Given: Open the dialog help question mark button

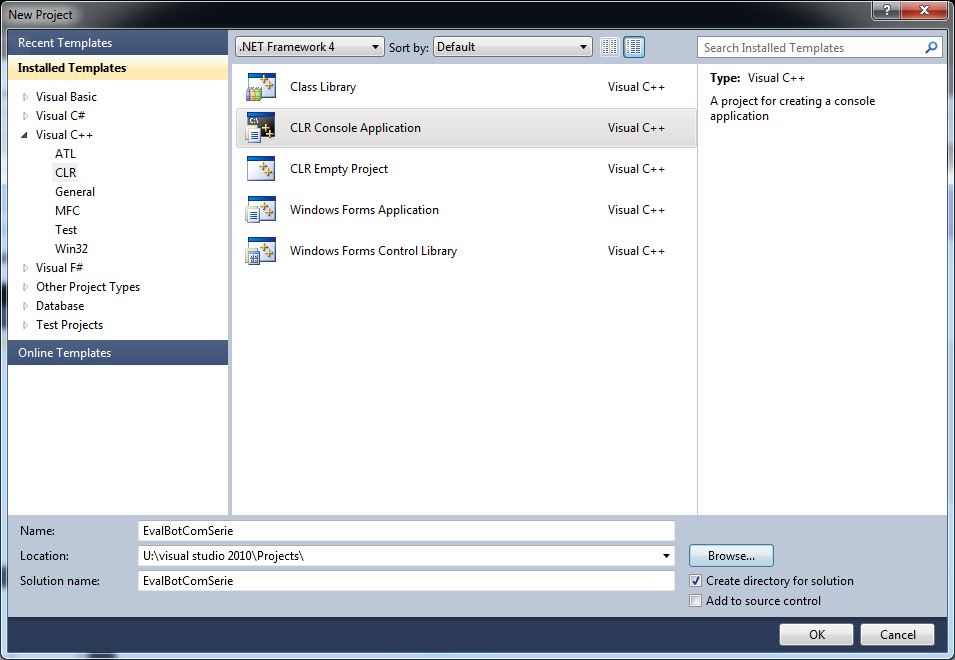Looking at the screenshot, I should coord(887,10).
